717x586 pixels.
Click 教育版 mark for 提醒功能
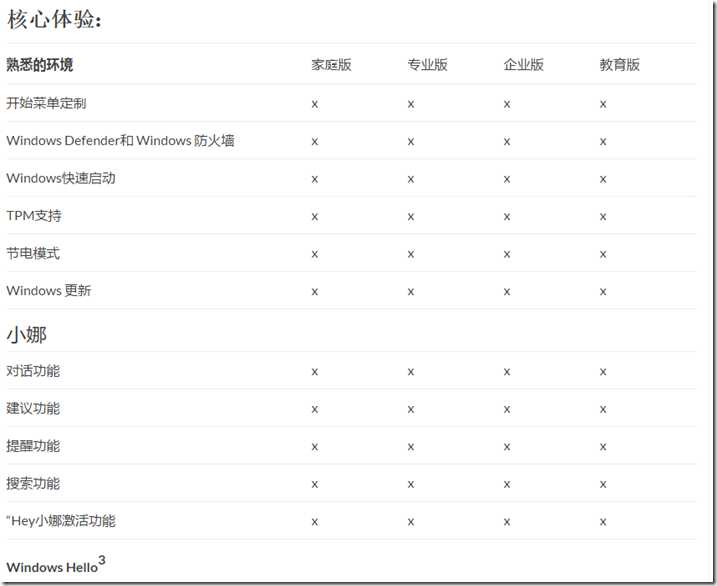tap(603, 447)
